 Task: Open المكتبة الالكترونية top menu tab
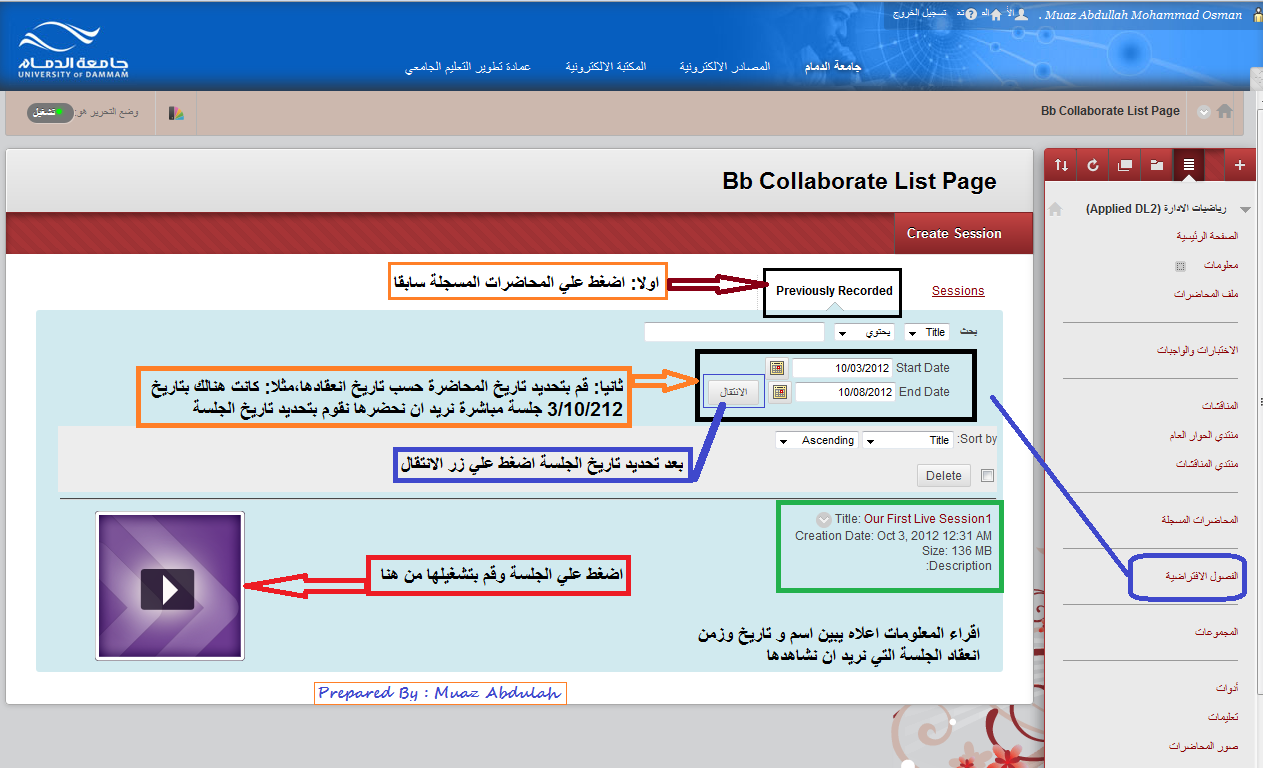point(606,67)
